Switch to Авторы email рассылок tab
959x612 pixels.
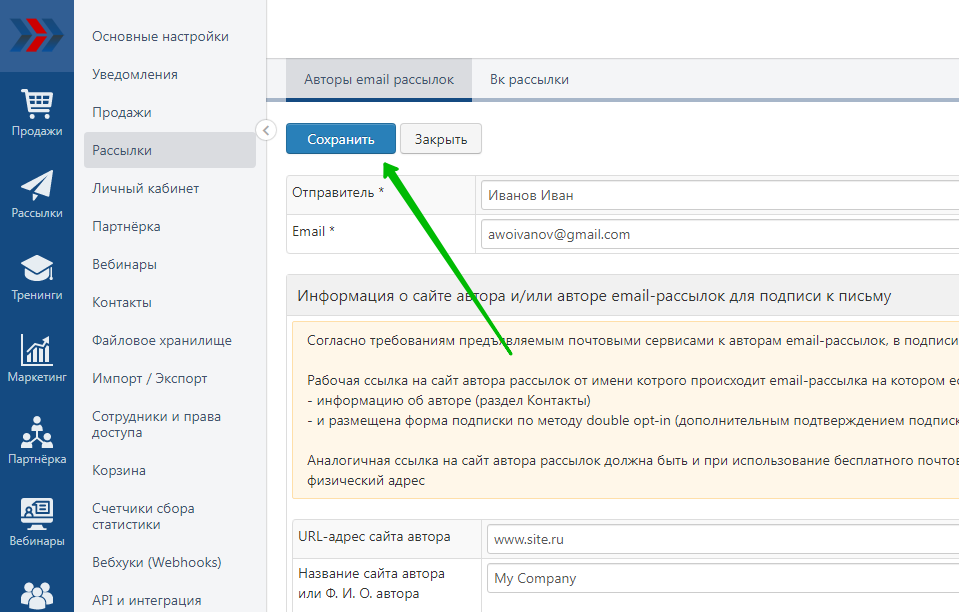[379, 79]
